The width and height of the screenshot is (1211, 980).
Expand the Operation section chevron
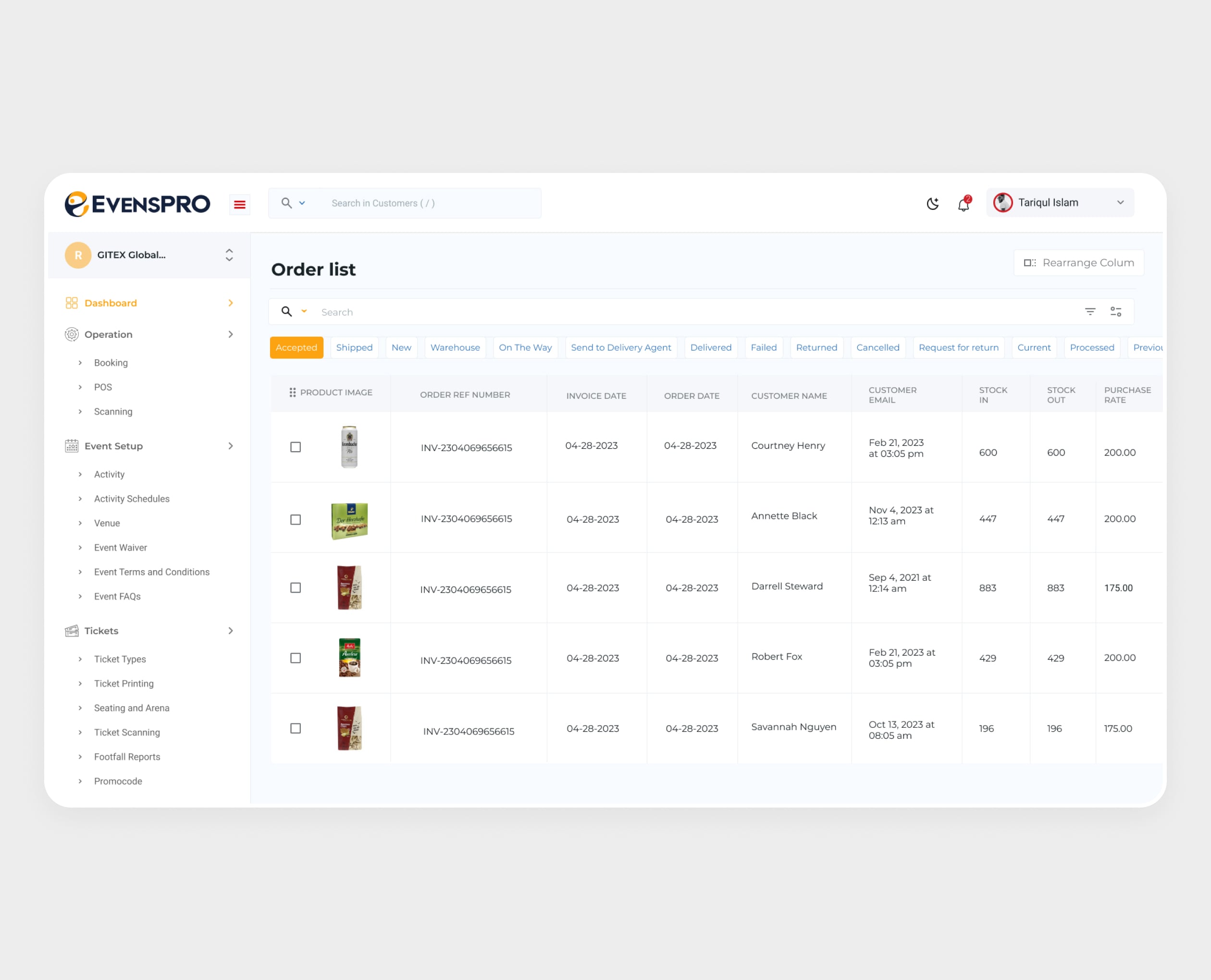pos(230,334)
